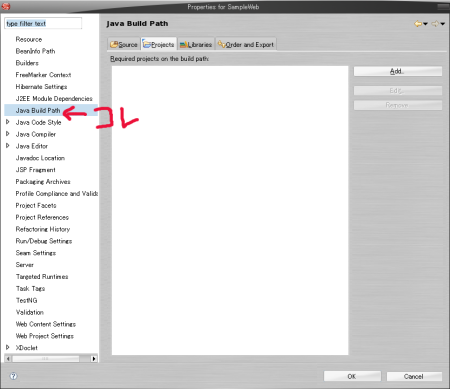Select the Java Code Style item
Screen dimensions: 450x389
tap(38, 122)
